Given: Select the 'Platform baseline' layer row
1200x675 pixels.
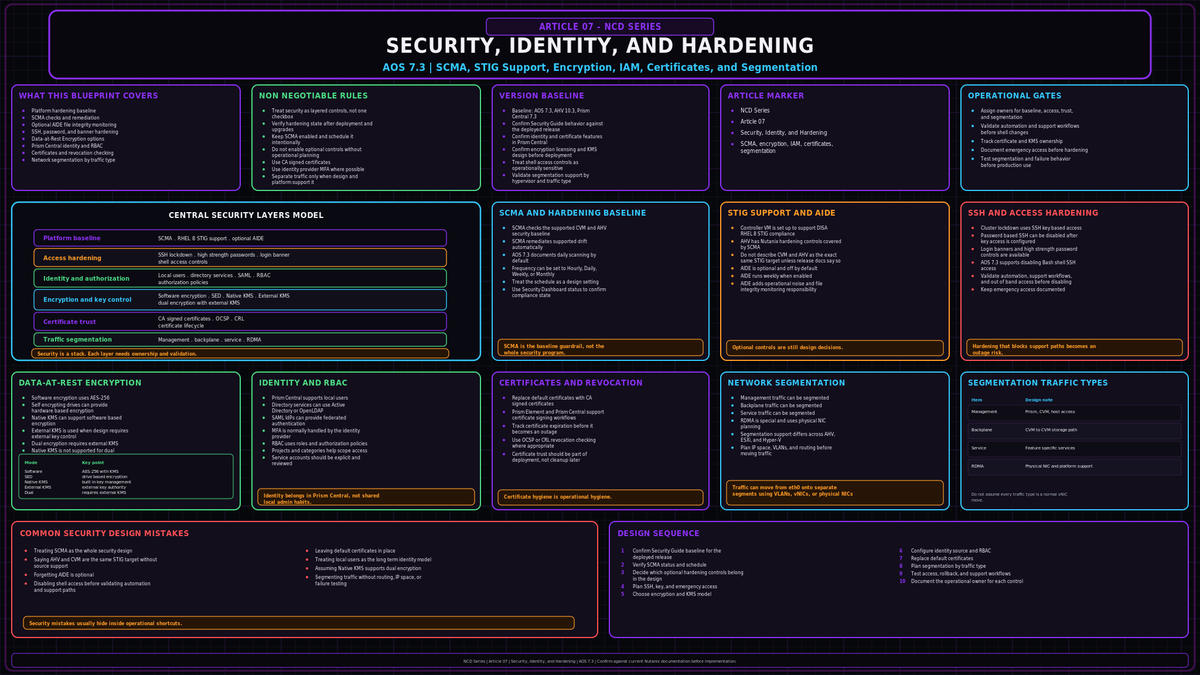Looking at the screenshot, I should 240,238.
